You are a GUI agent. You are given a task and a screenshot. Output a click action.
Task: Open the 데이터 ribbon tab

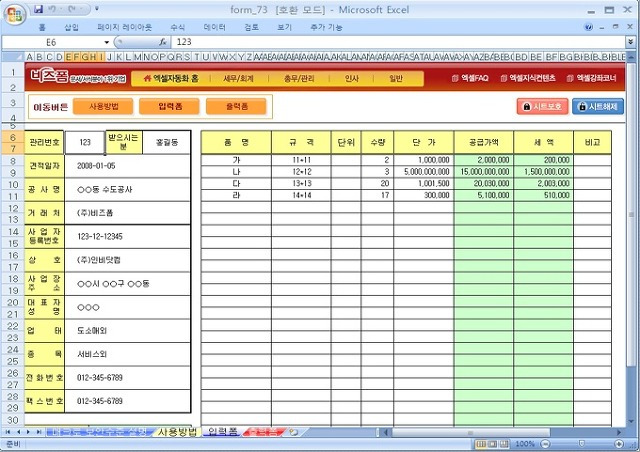(214, 27)
